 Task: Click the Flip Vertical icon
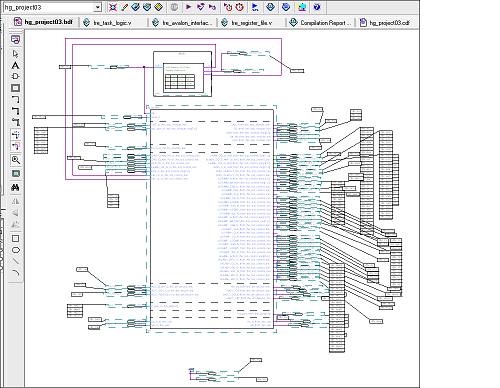click(x=15, y=213)
